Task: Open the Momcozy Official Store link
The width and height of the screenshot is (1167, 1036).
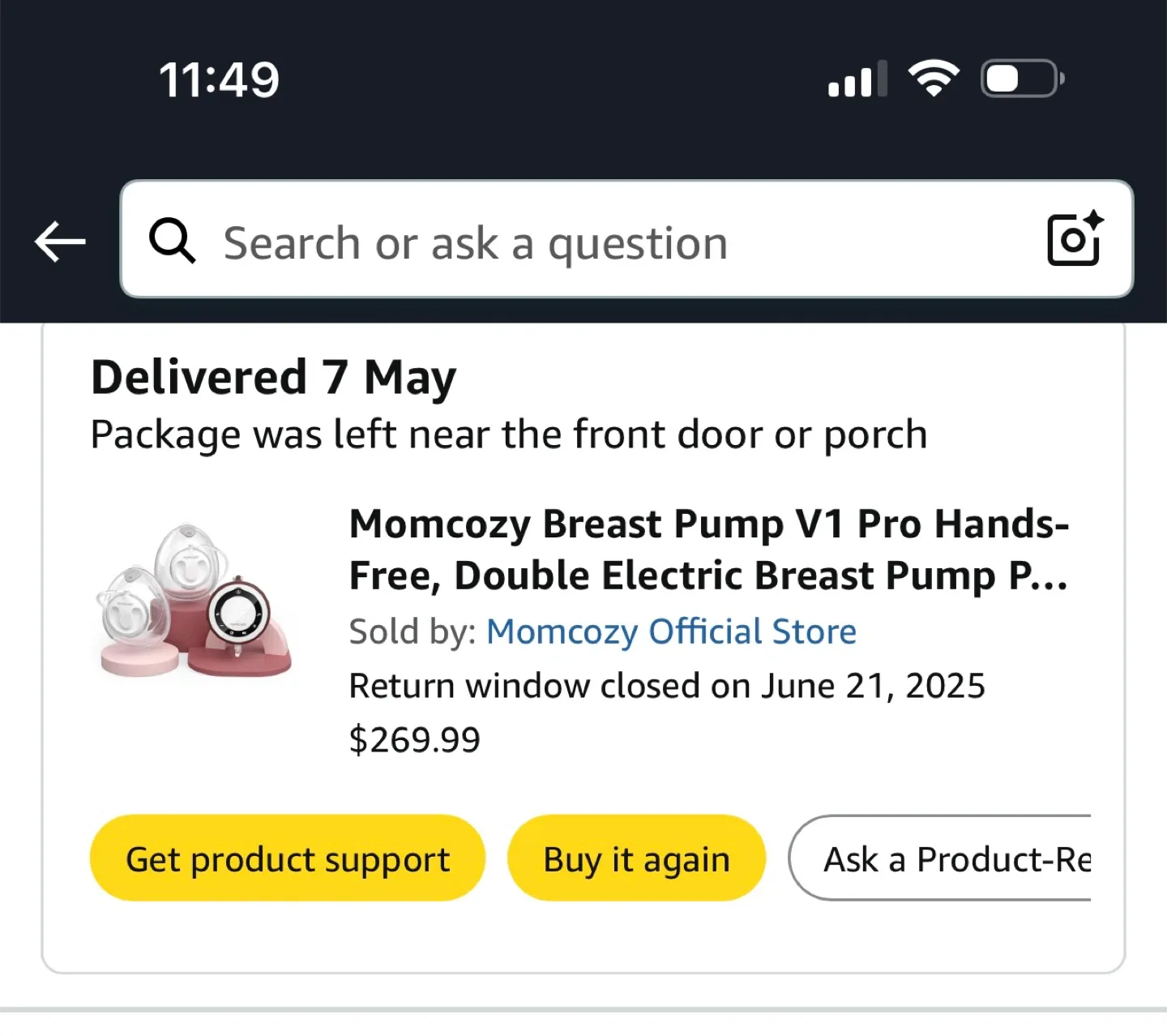Action: tap(670, 631)
